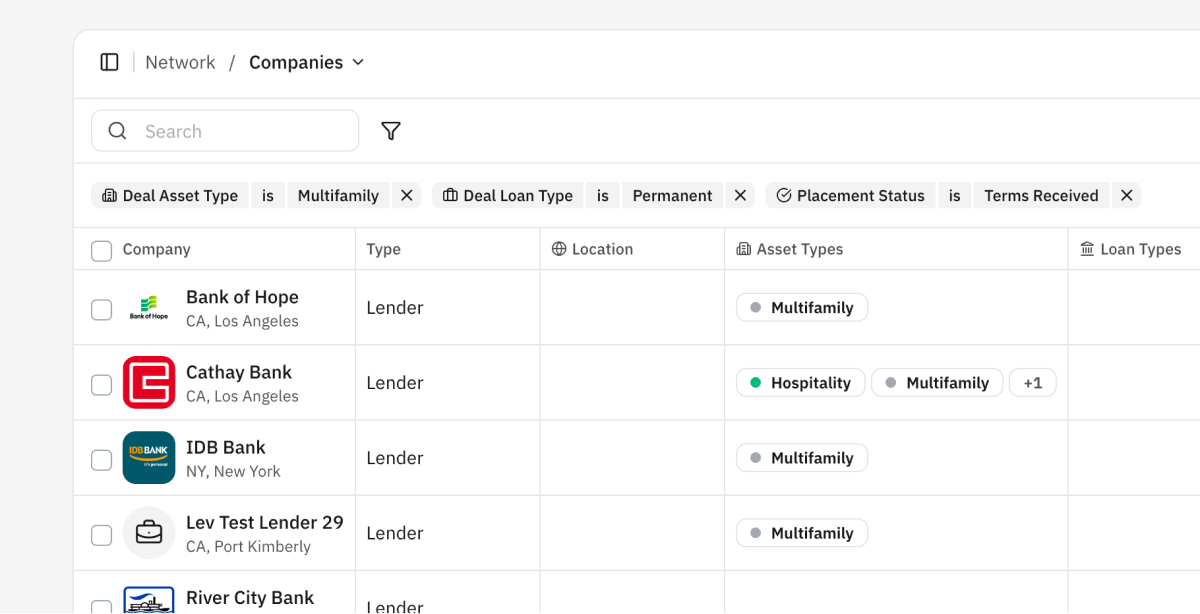
Task: Click the Deal Loan Type filter chip
Action: (507, 195)
